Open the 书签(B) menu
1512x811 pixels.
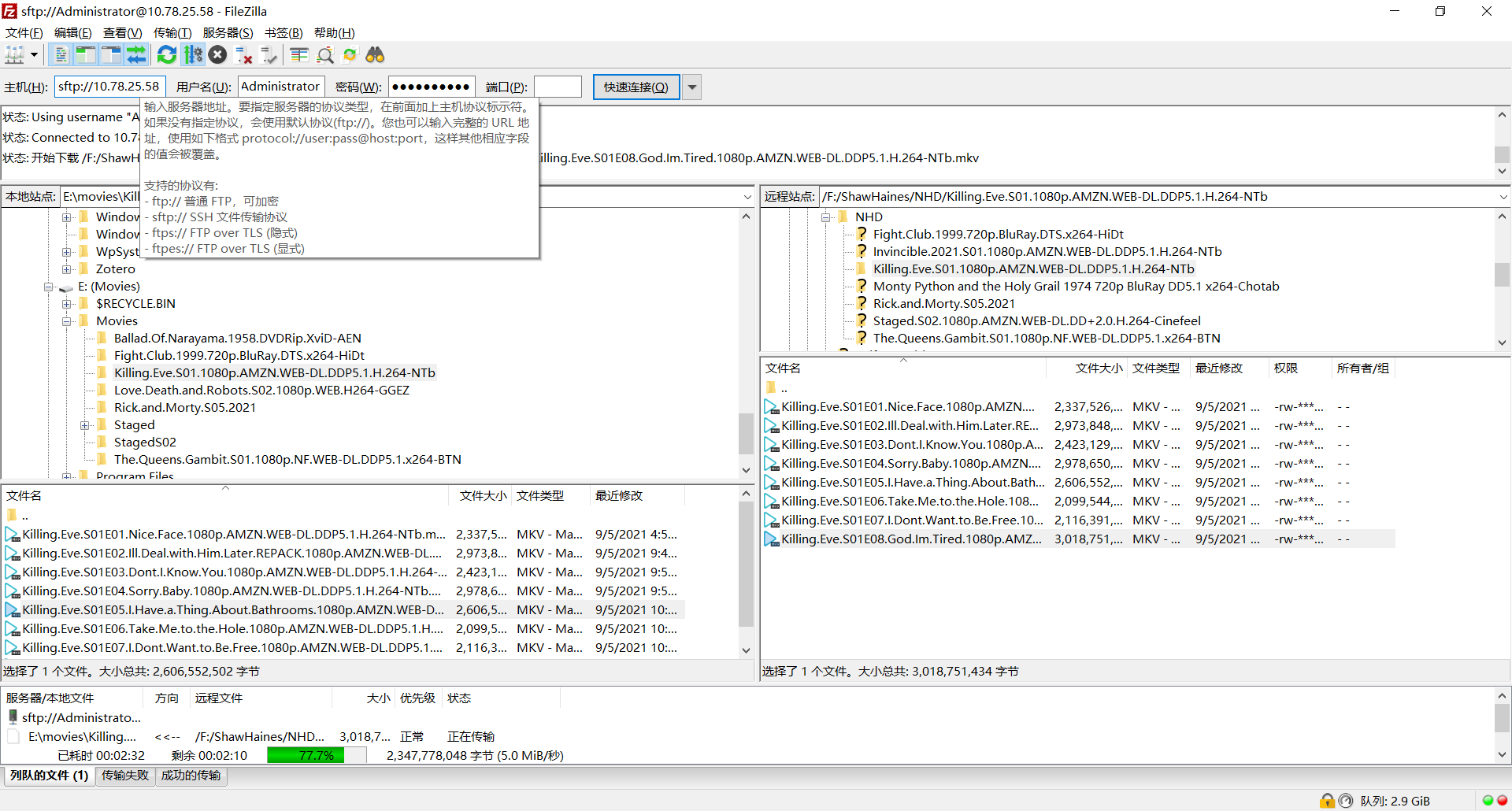pos(283,32)
